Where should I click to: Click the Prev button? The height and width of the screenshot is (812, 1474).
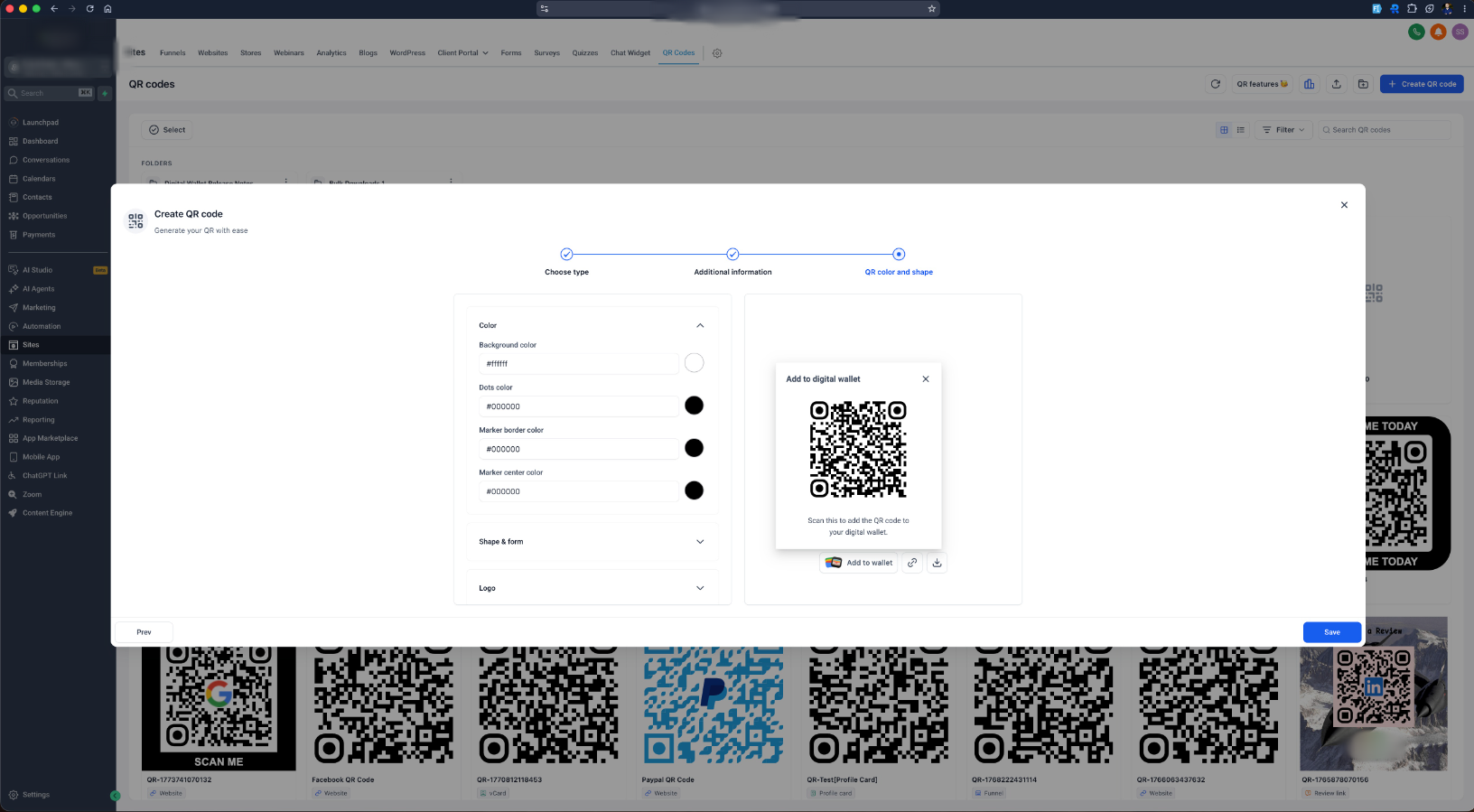[144, 632]
